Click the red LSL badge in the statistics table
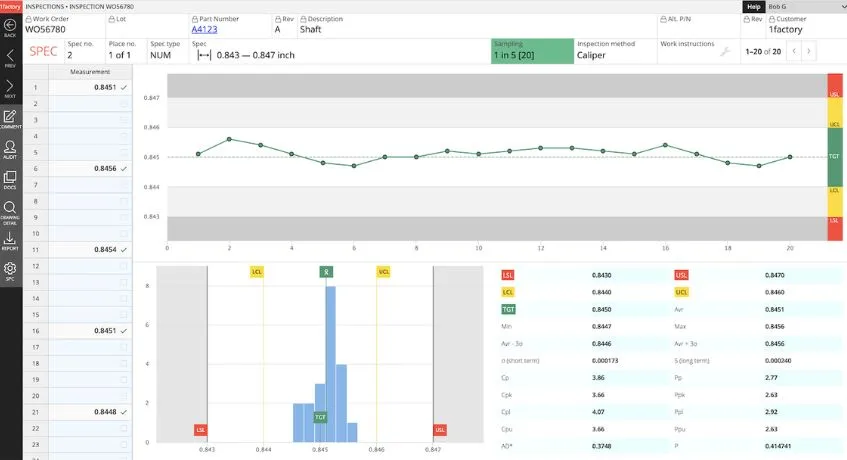The height and width of the screenshot is (460, 847). tap(508, 275)
